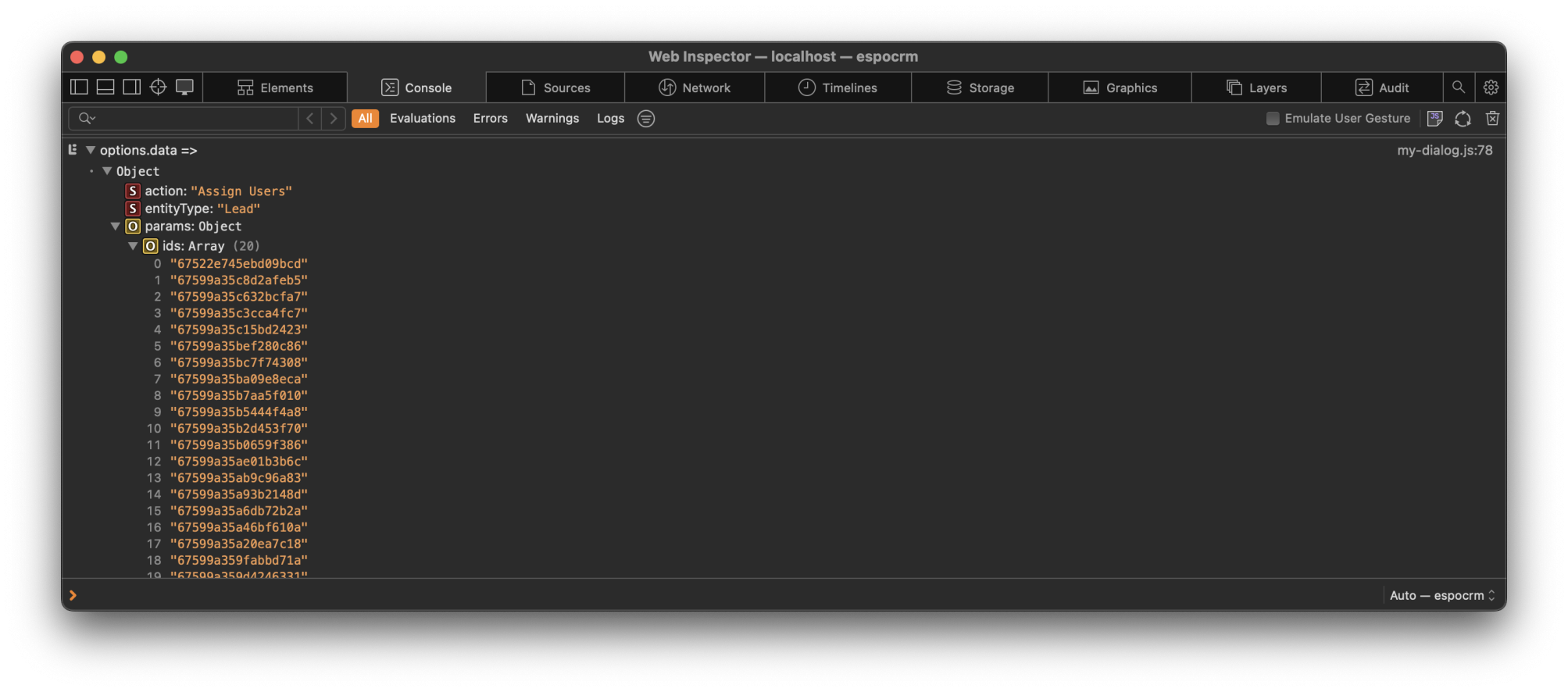Reload page with circular arrows icon

click(x=1463, y=119)
